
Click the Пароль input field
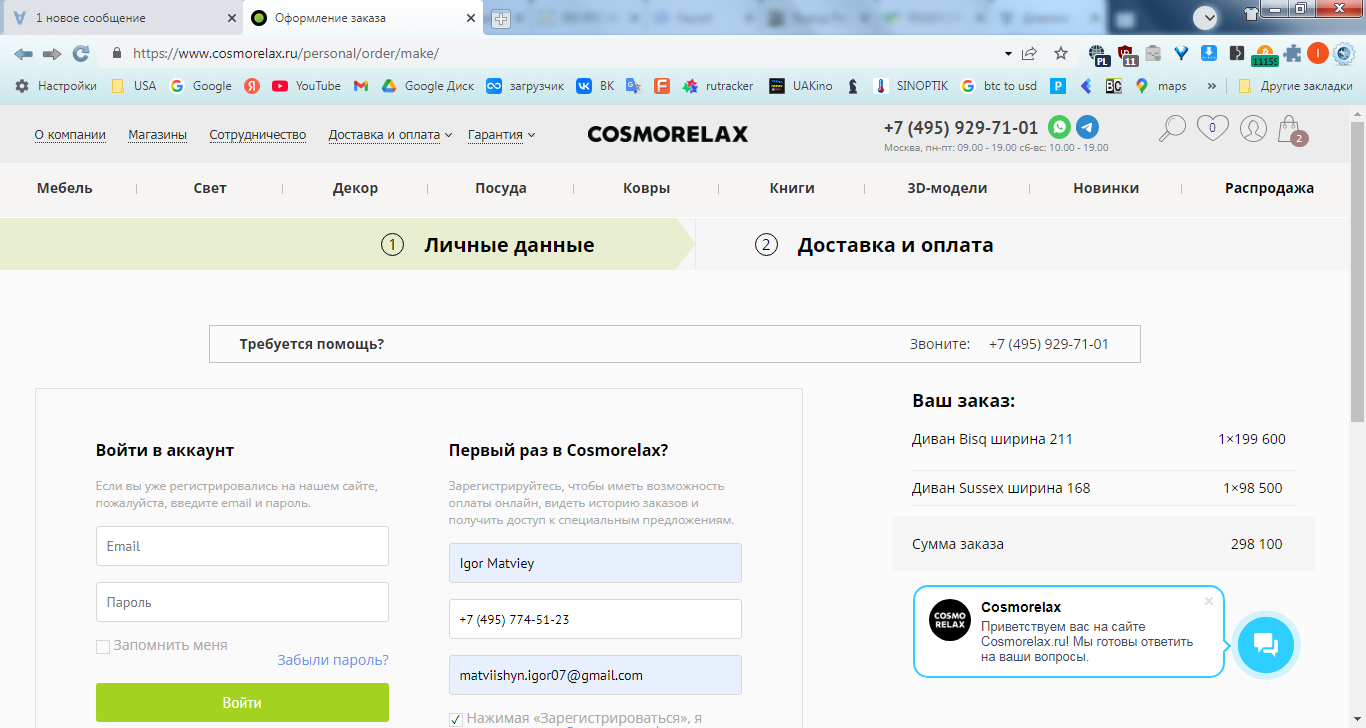coord(242,602)
